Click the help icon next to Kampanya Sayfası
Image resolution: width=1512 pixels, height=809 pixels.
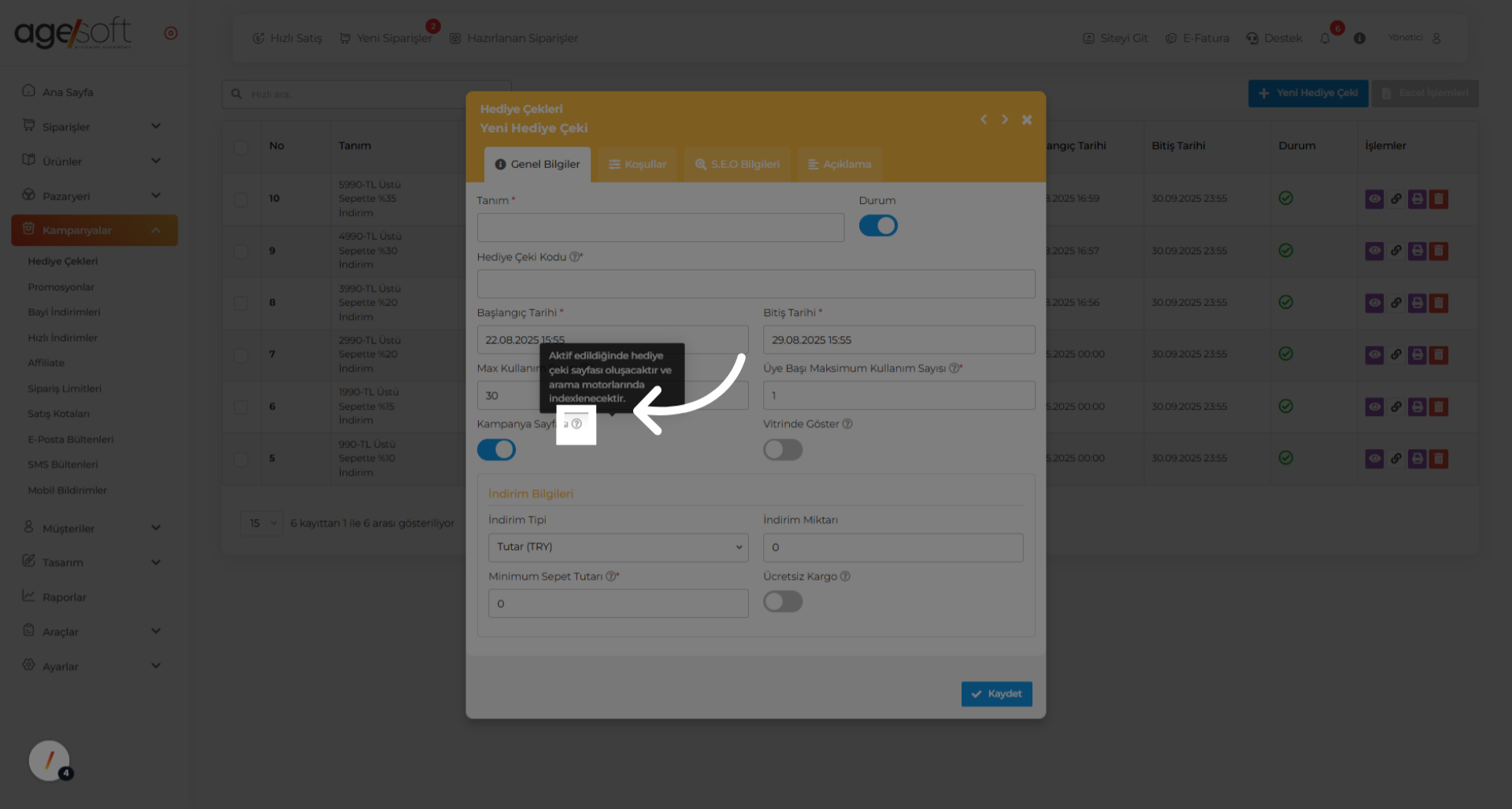click(x=577, y=424)
